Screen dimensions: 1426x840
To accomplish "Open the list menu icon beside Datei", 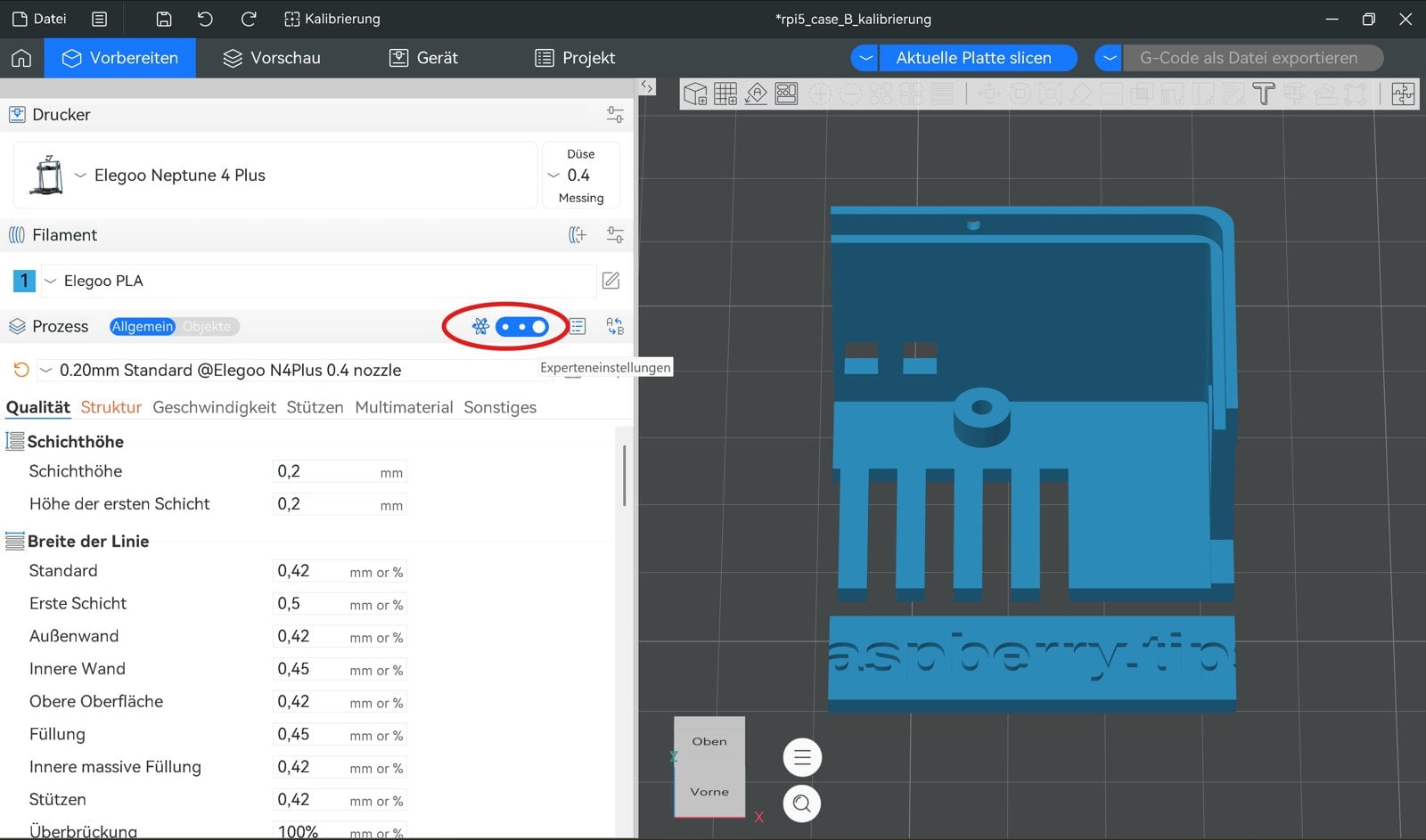I will 100,19.
